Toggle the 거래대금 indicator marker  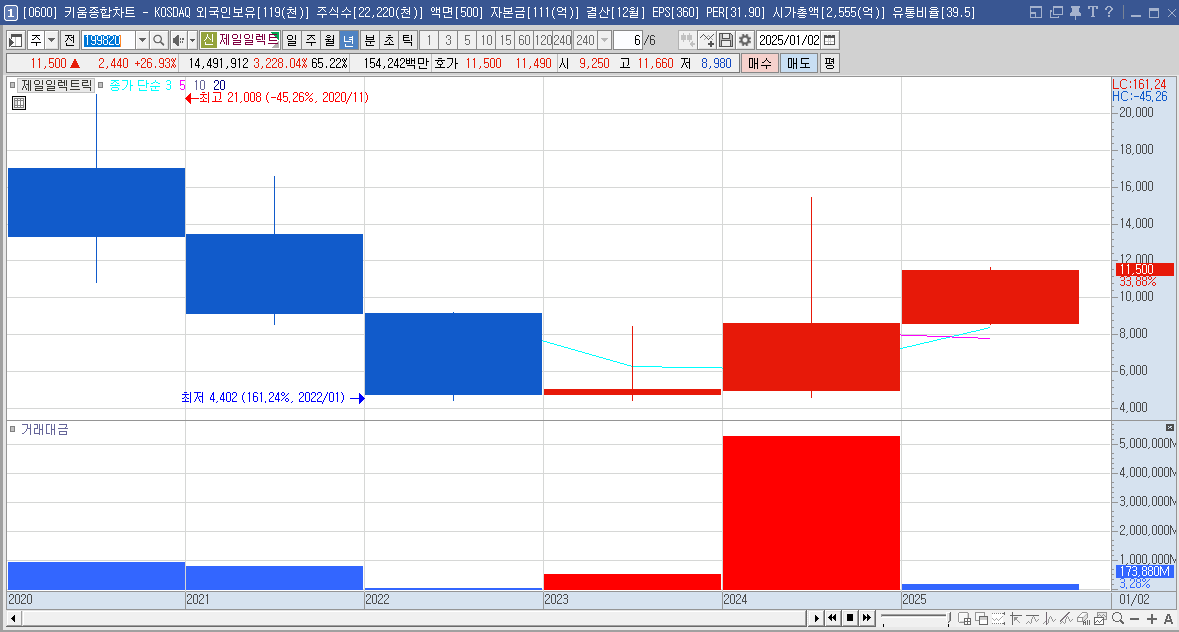click(x=12, y=429)
